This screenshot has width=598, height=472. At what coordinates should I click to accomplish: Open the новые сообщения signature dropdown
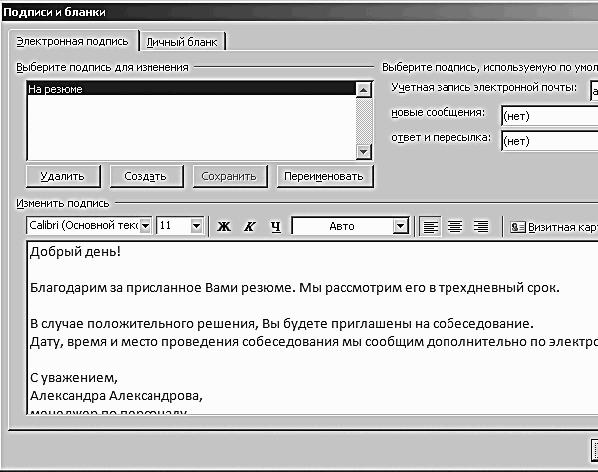point(550,116)
